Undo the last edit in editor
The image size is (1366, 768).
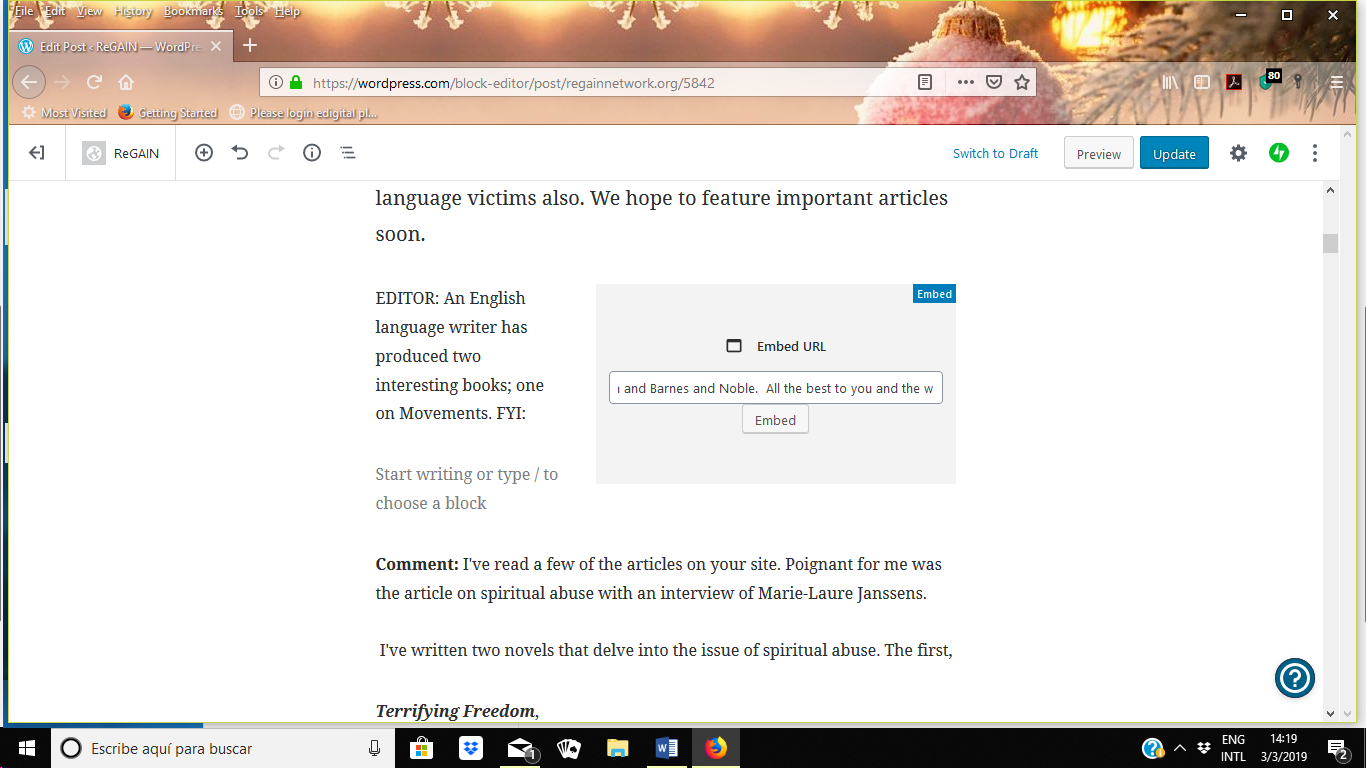click(240, 153)
